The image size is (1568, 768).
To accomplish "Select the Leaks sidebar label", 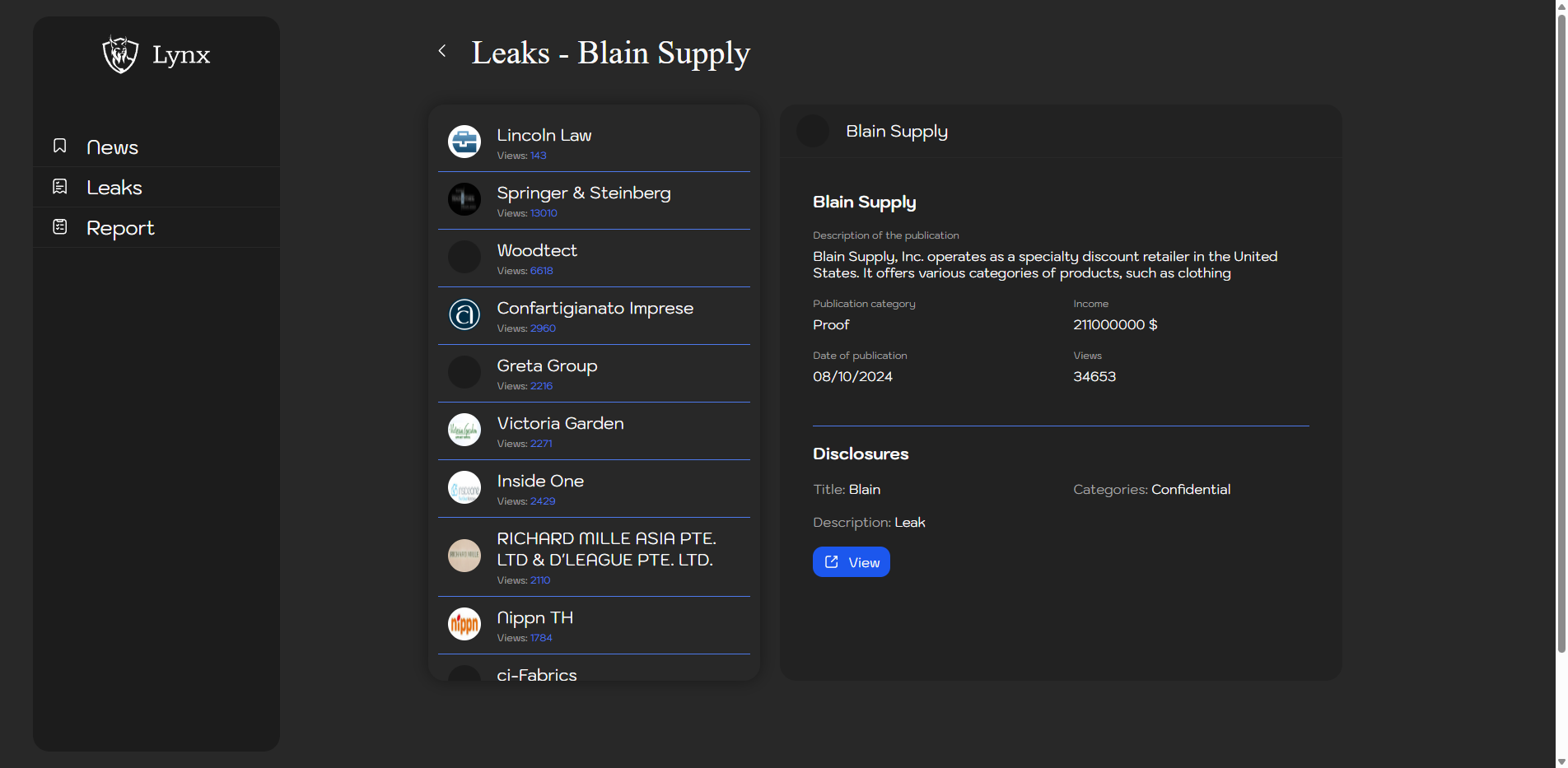I will coord(114,188).
